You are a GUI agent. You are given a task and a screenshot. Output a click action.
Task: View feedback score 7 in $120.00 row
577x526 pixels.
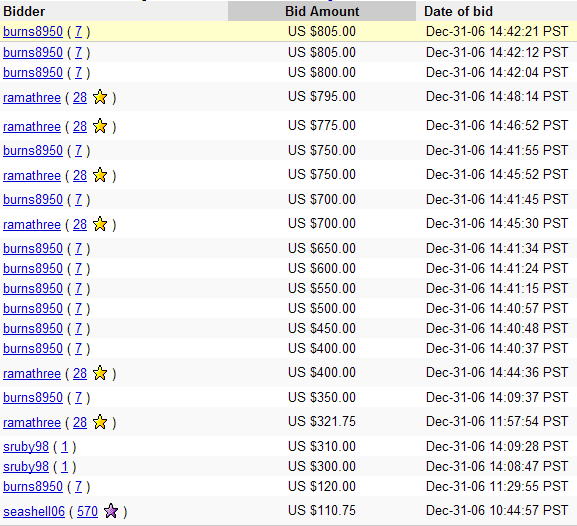click(x=78, y=487)
